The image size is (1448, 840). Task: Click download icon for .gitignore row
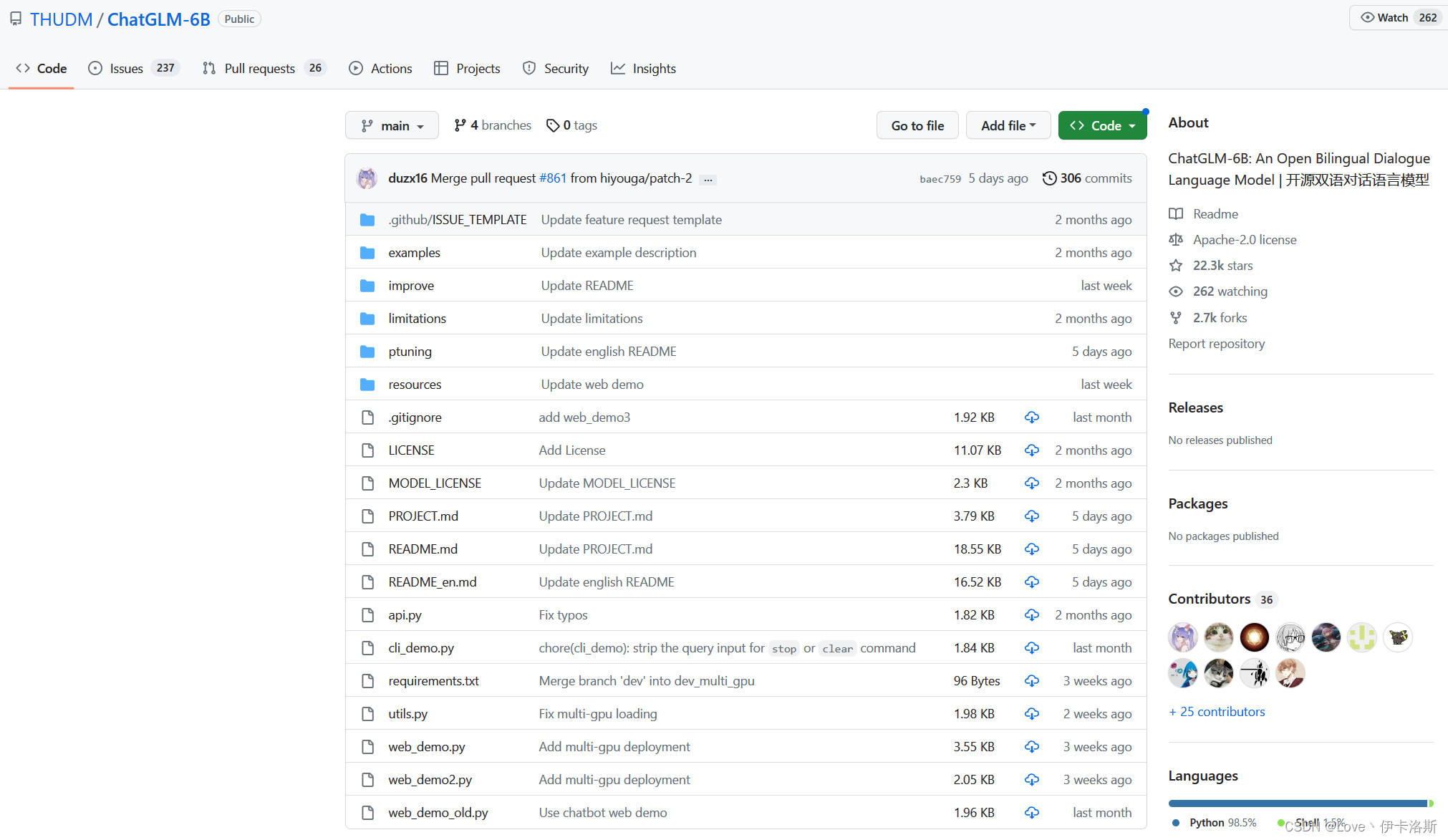(x=1031, y=417)
